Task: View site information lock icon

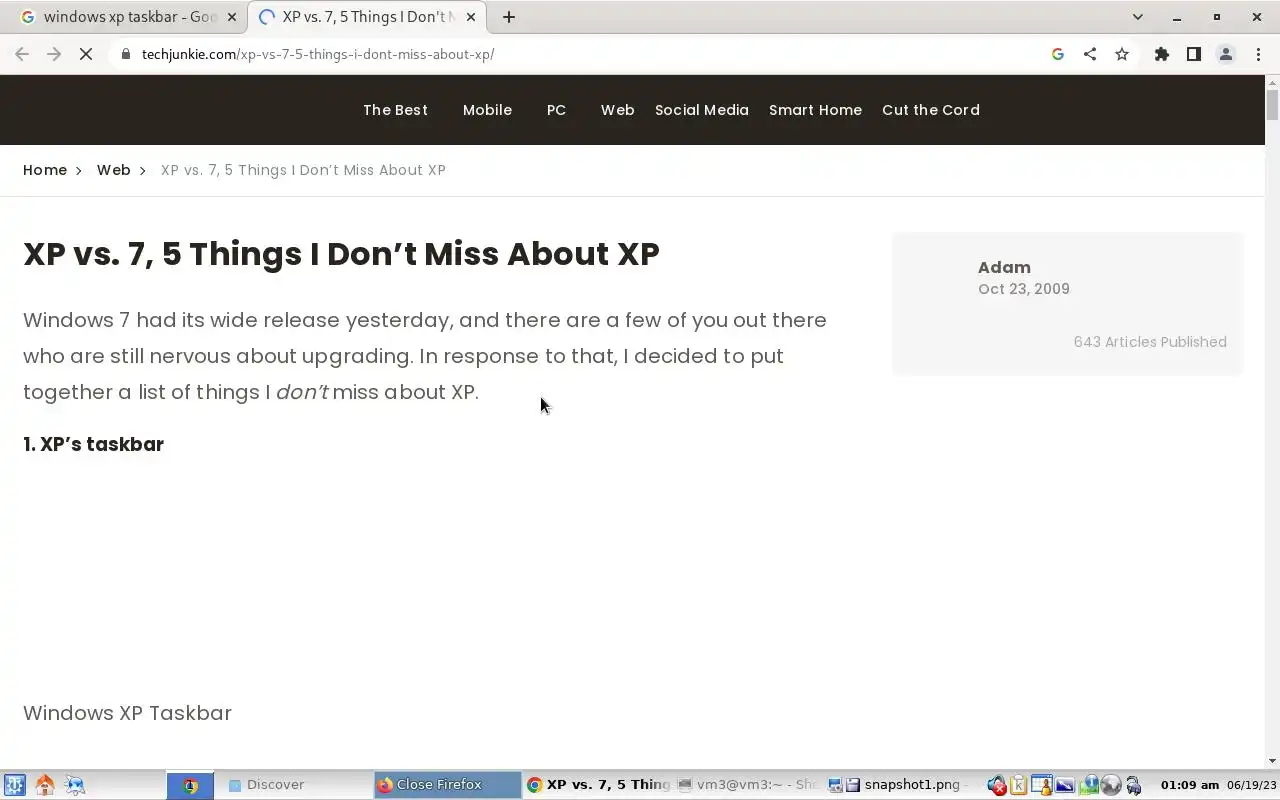Action: [126, 54]
